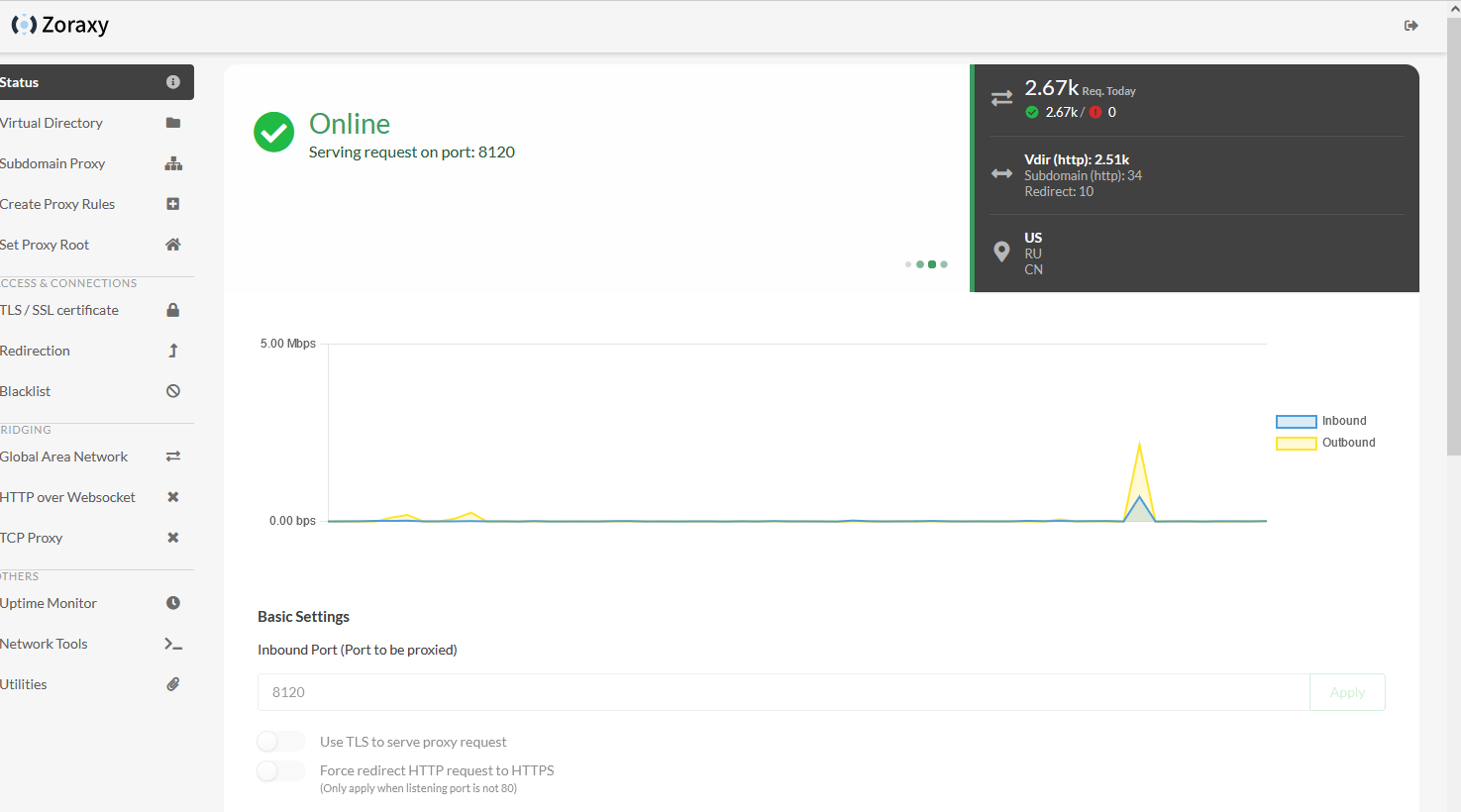Click the Subdomain (http): 34 text
Image resolution: width=1461 pixels, height=812 pixels.
(1084, 175)
